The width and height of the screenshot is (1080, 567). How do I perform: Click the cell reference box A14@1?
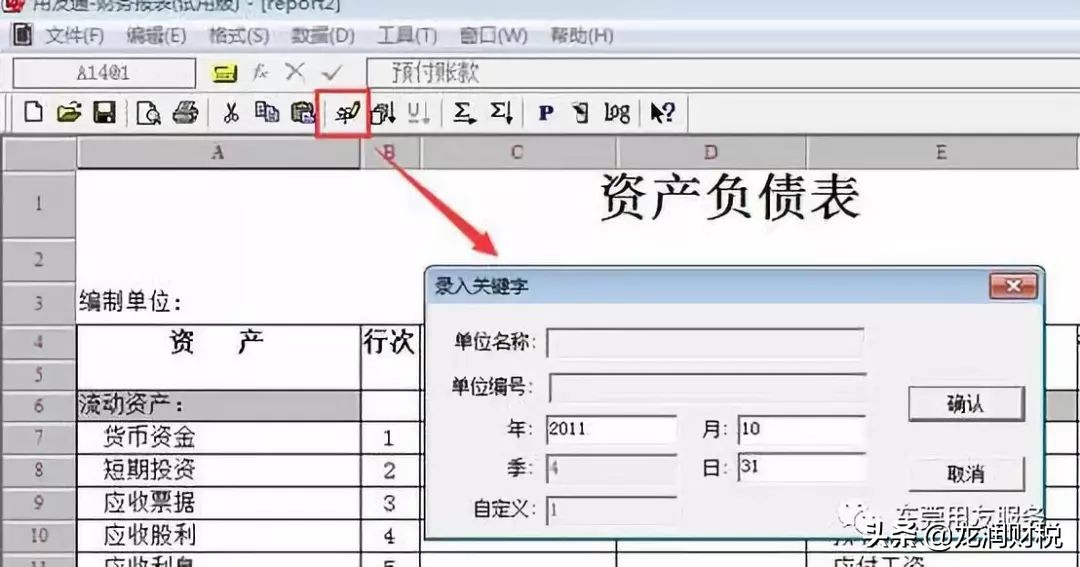[x=104, y=72]
